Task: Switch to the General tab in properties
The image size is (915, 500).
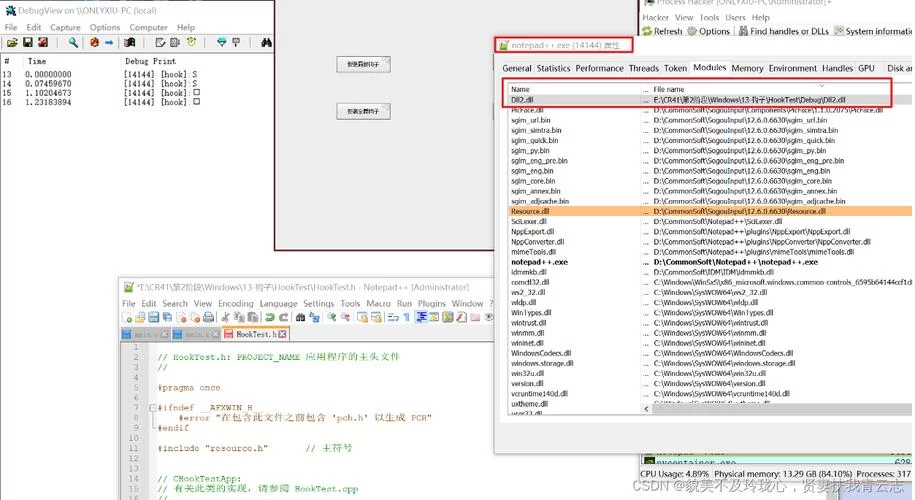Action: click(516, 68)
